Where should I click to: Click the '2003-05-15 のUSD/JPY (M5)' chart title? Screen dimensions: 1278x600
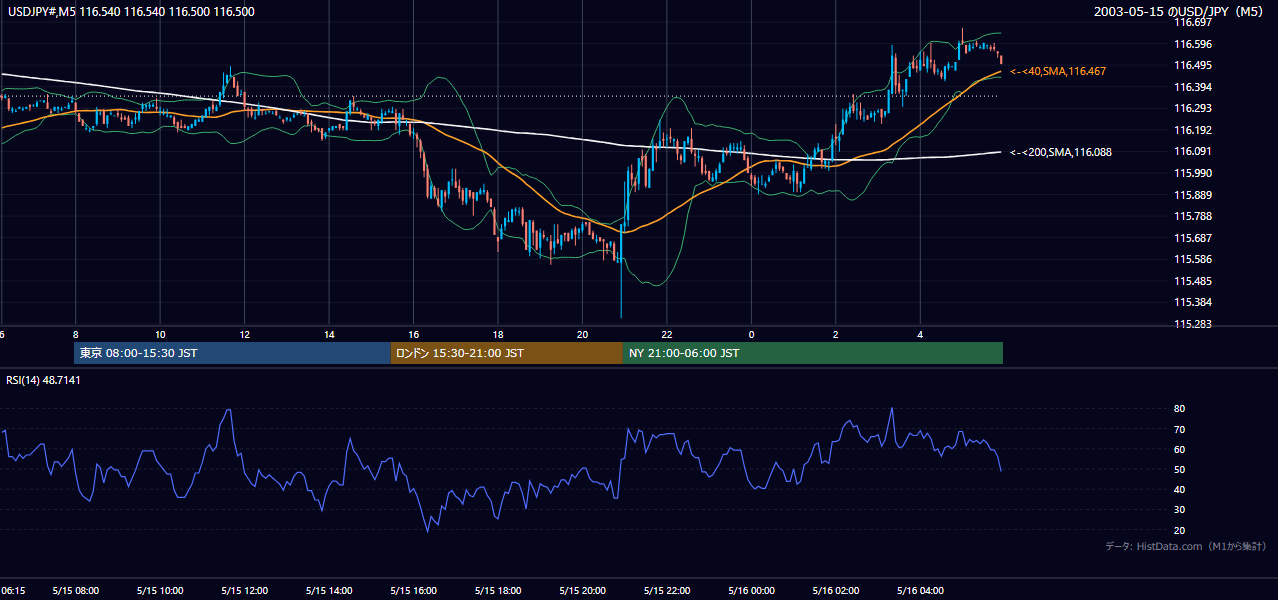1181,11
